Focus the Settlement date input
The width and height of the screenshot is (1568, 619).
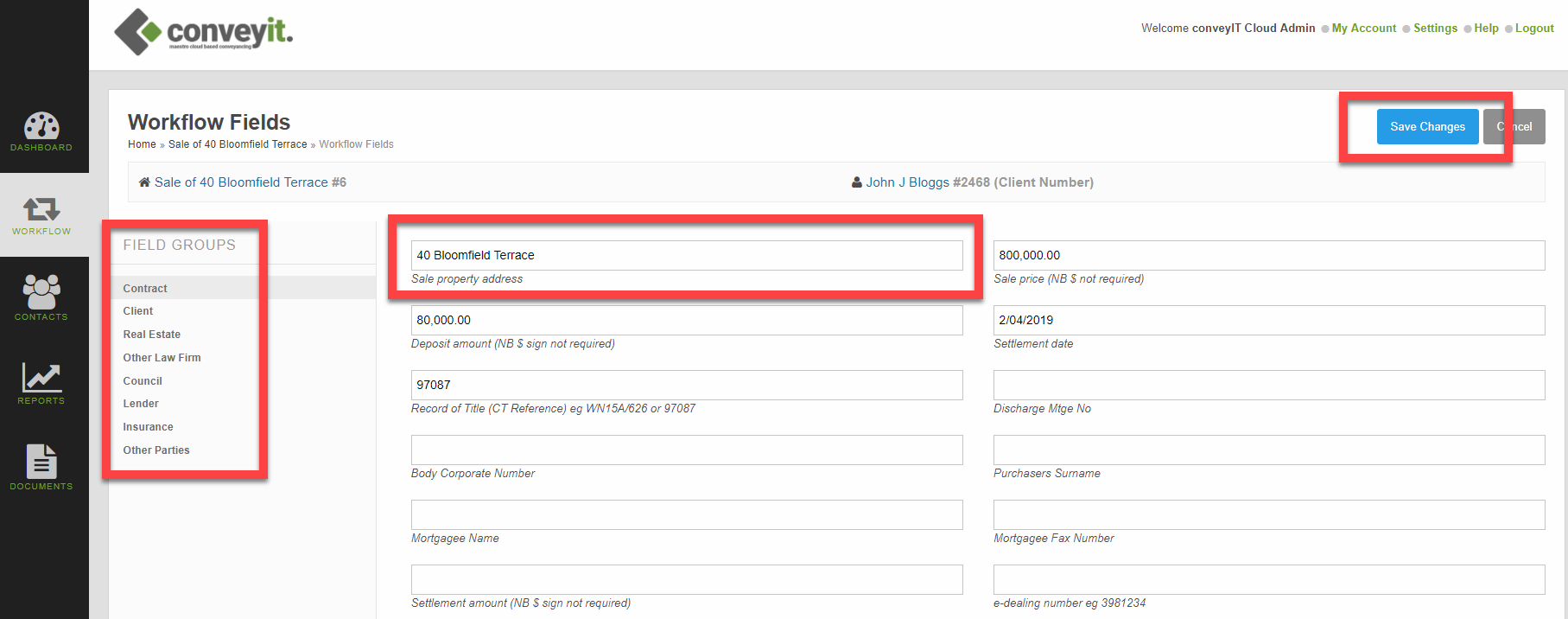coord(1268,321)
